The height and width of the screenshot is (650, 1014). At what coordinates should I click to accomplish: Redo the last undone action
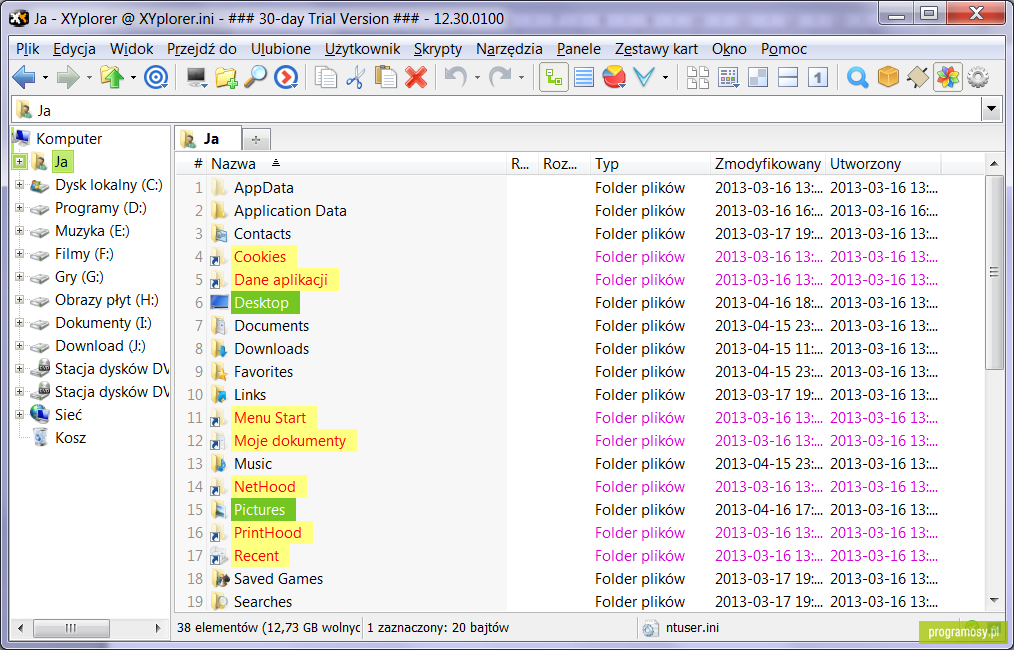coord(500,78)
